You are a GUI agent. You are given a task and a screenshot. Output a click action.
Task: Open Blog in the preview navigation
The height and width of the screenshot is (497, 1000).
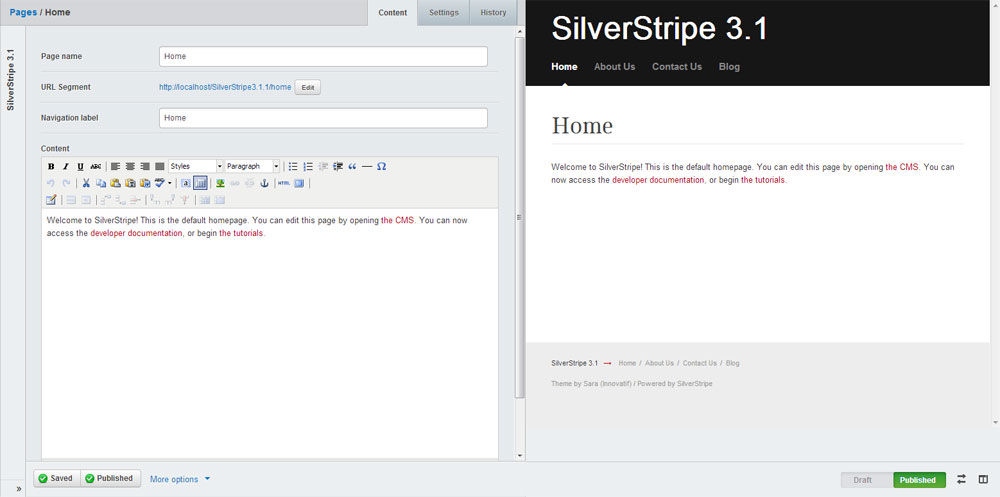729,66
